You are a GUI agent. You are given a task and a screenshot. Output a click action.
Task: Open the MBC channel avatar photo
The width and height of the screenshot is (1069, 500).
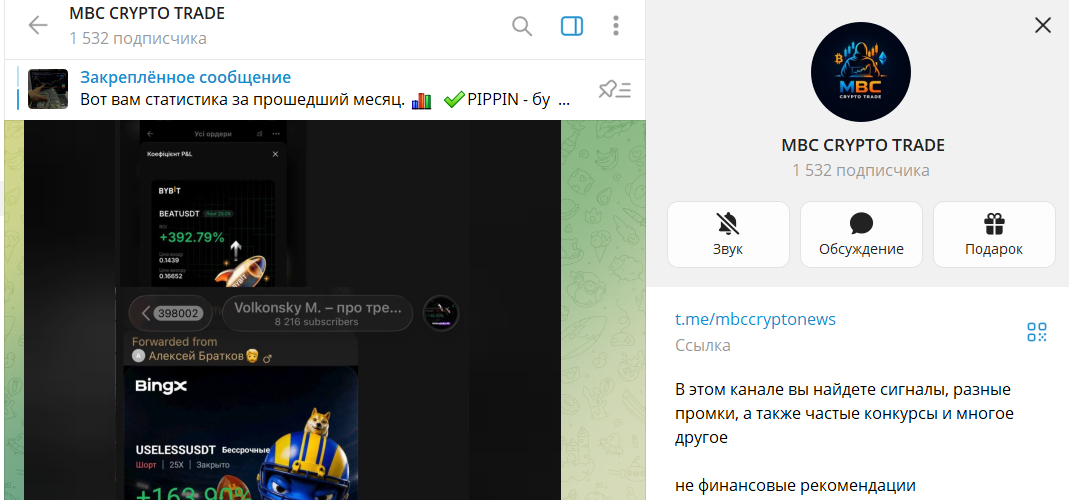(x=860, y=72)
